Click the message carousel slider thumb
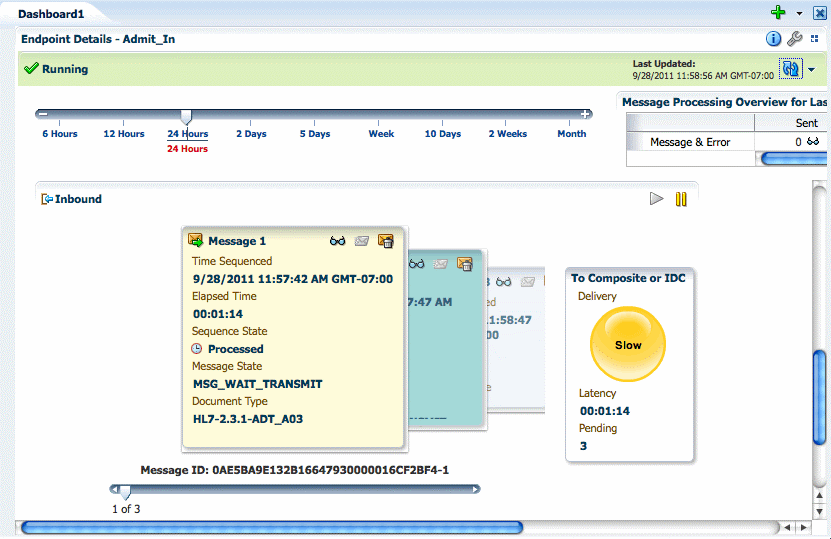 pos(125,492)
